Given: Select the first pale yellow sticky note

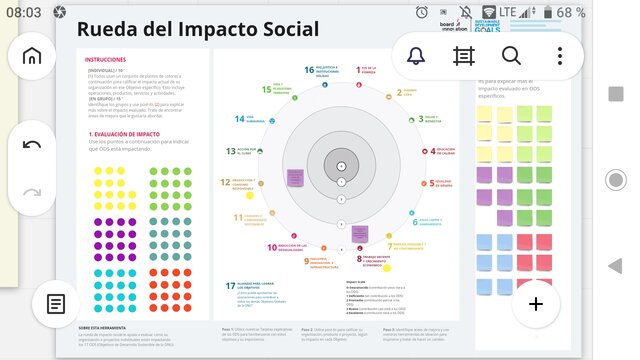Looking at the screenshot, I should (484, 114).
